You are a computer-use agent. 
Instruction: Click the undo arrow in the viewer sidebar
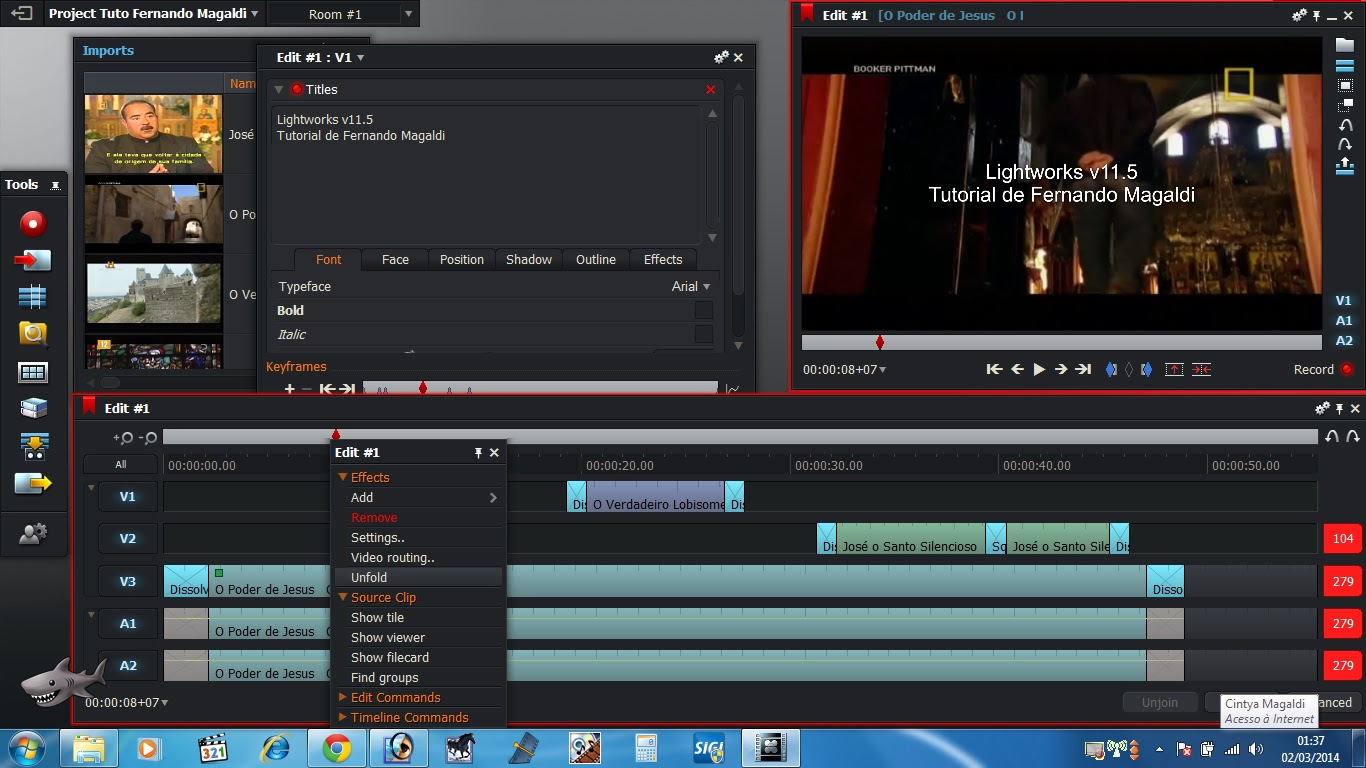(1345, 125)
